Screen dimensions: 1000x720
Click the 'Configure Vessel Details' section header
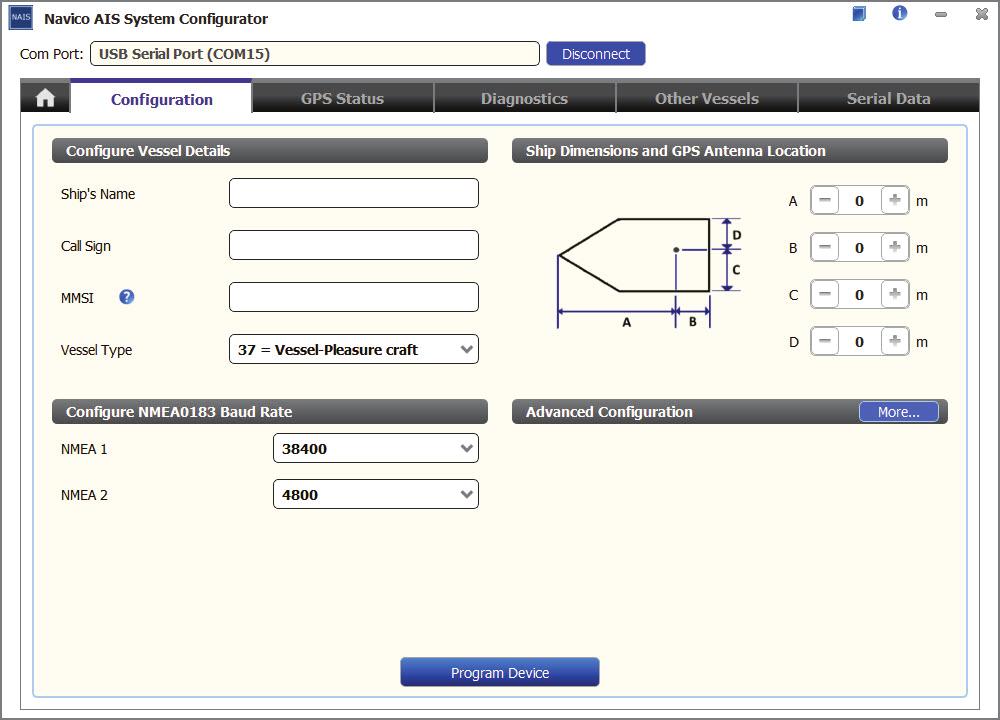click(x=270, y=151)
